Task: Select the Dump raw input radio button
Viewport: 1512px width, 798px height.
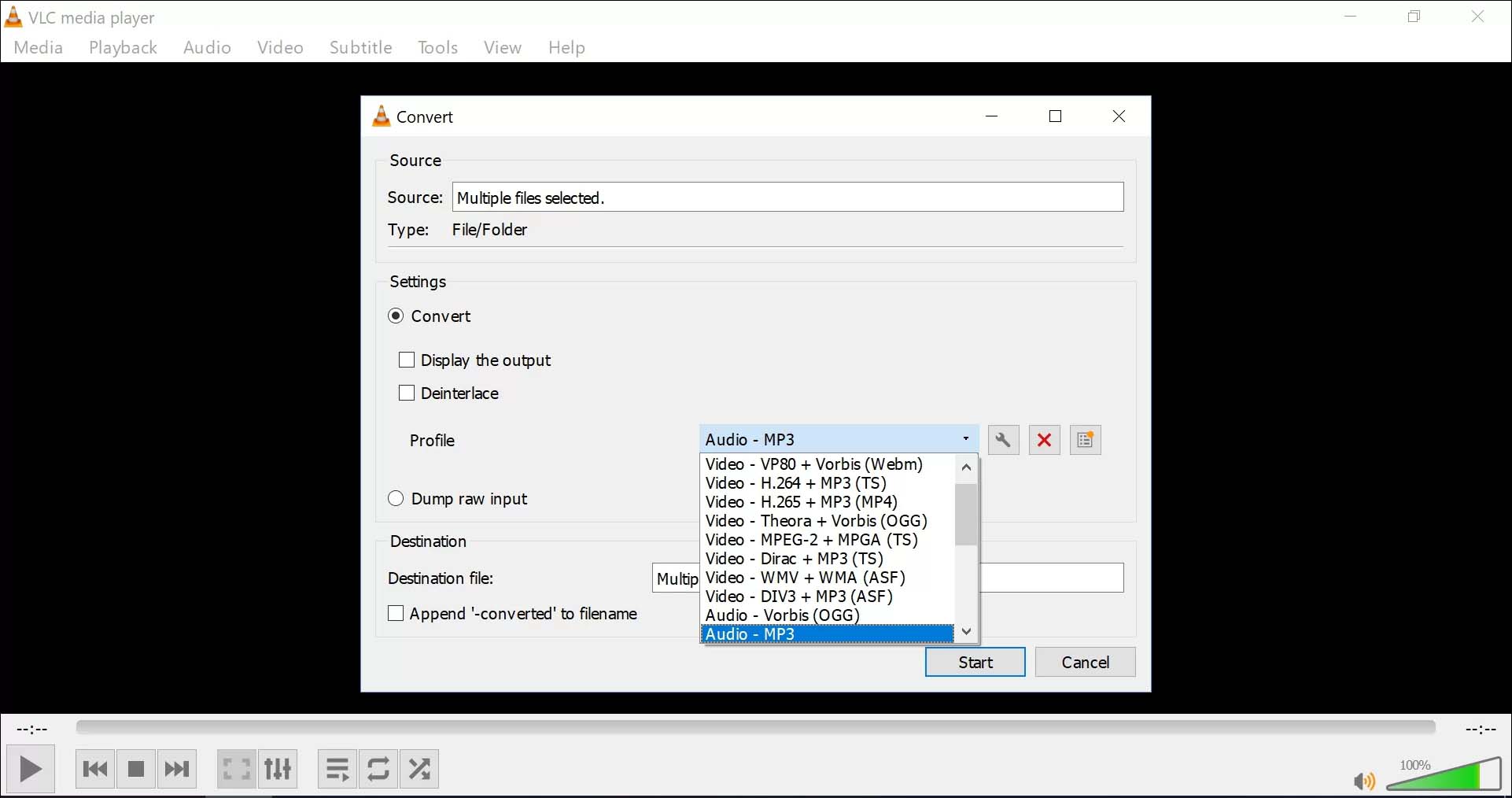Action: pyautogui.click(x=396, y=499)
